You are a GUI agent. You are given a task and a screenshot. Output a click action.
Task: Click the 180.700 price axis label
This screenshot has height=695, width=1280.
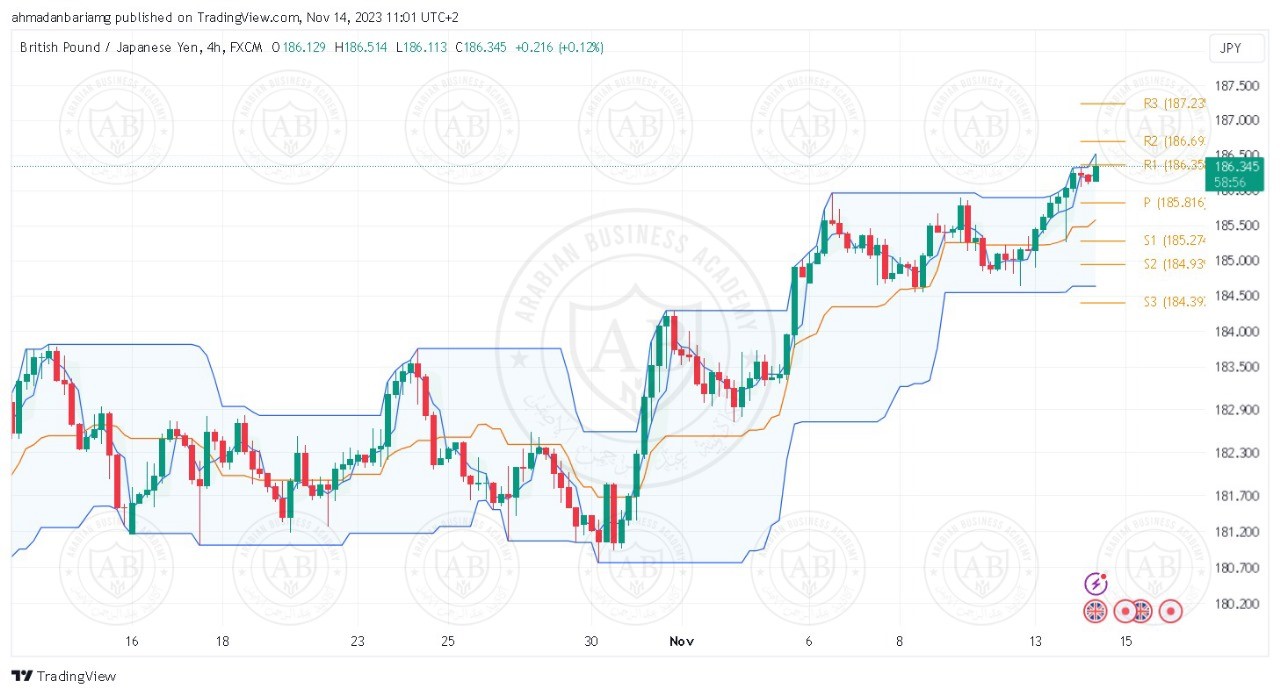[1239, 568]
